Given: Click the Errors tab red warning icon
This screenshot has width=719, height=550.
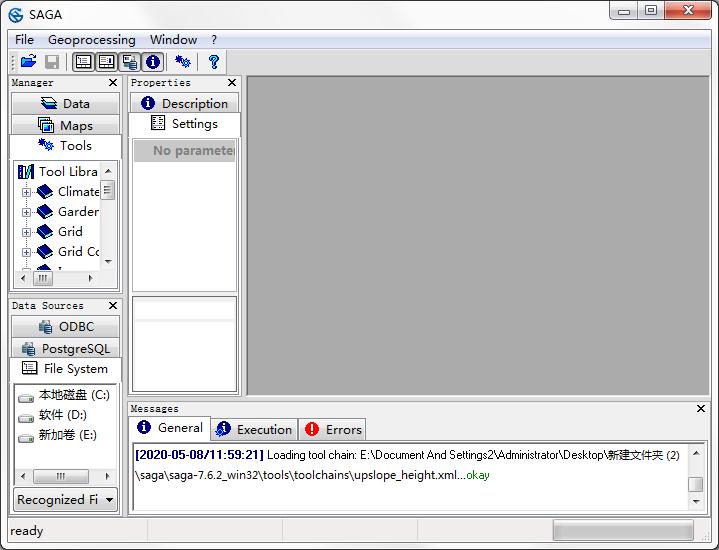Looking at the screenshot, I should 312,429.
